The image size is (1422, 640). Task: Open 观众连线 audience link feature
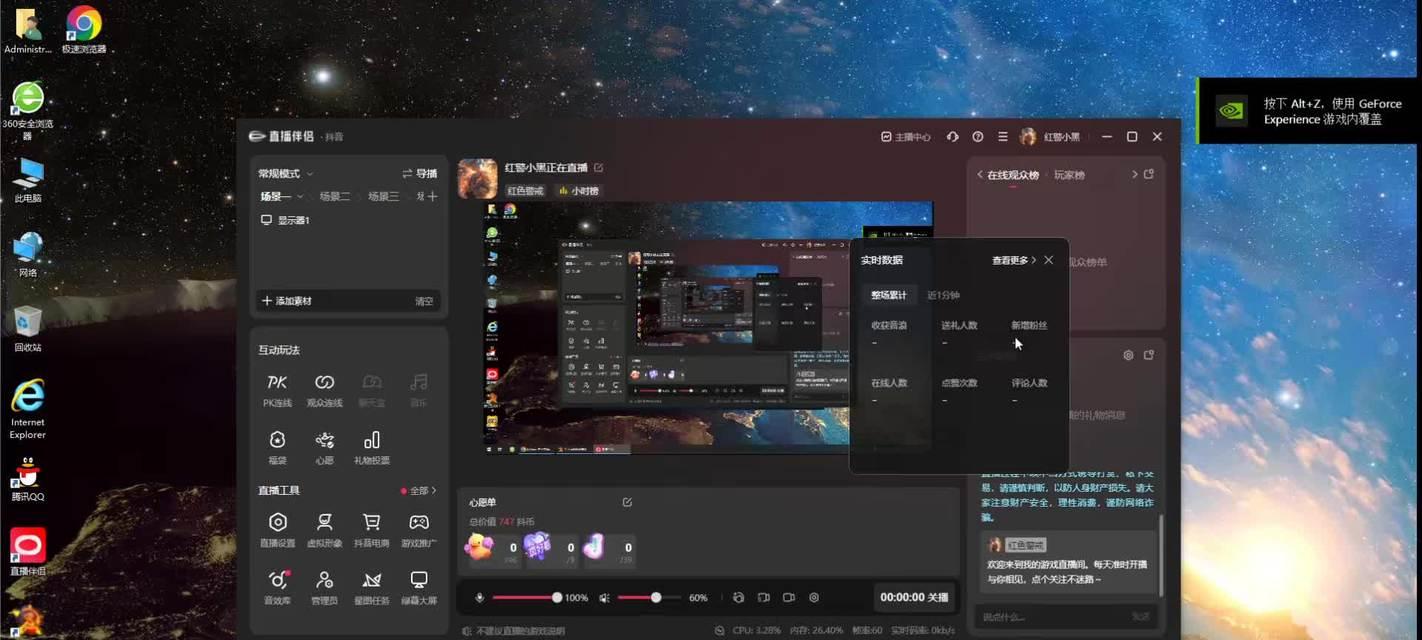[x=324, y=390]
